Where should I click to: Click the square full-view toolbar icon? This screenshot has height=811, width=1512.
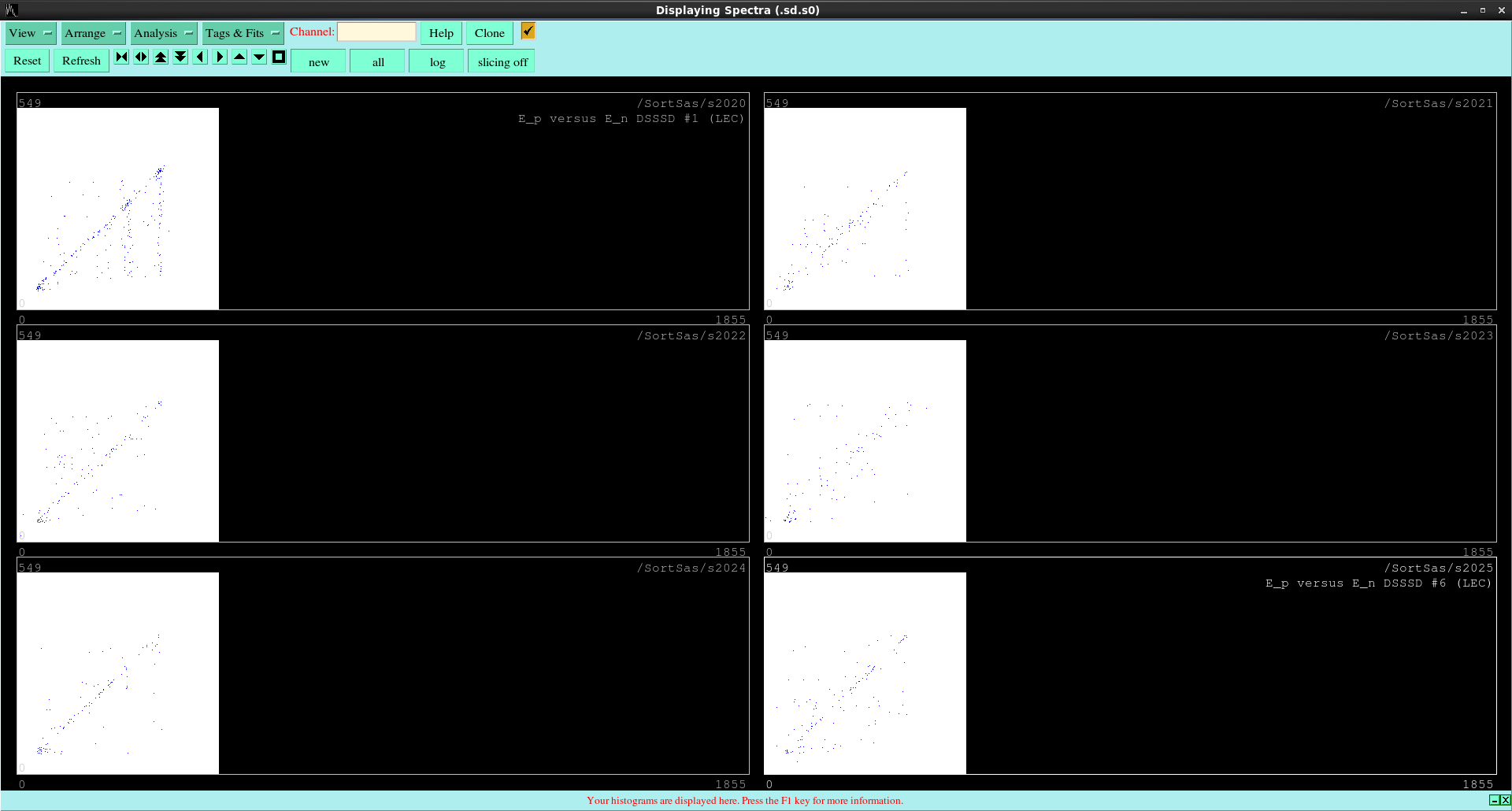coord(279,57)
